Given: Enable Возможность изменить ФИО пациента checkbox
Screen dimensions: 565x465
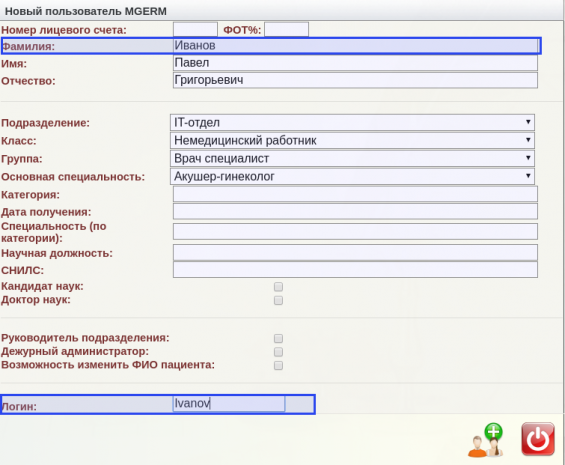Looking at the screenshot, I should pyautogui.click(x=278, y=366).
